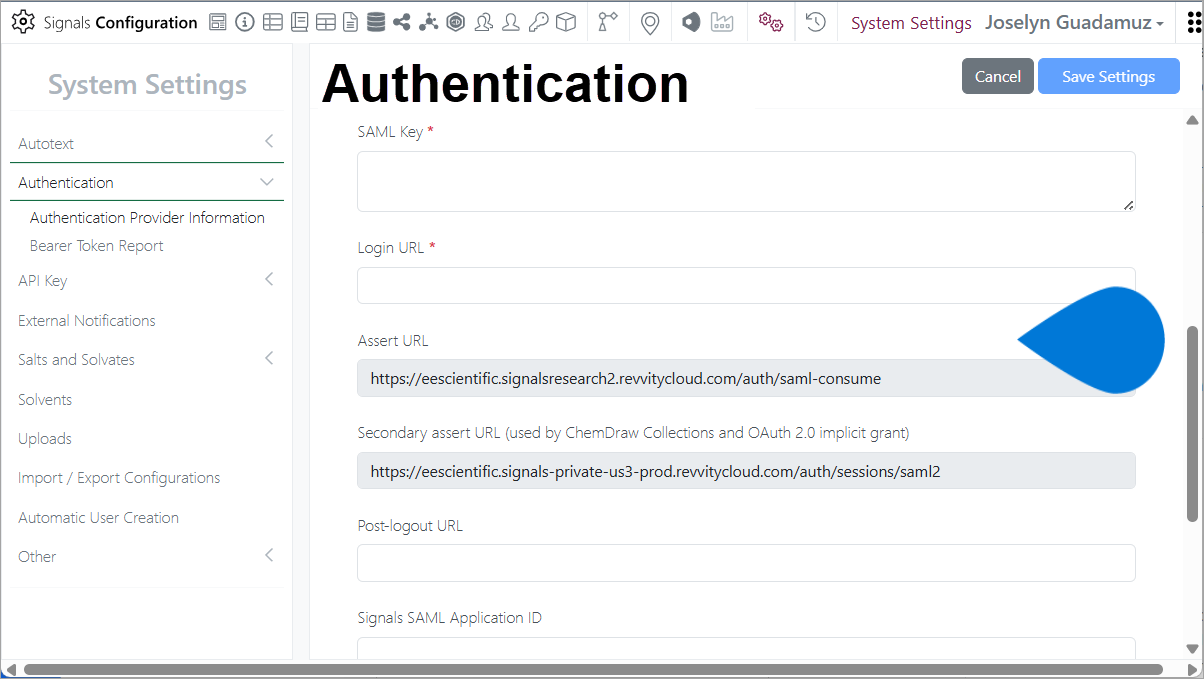
Task: Click the factory icon in toolbar
Action: (722, 22)
